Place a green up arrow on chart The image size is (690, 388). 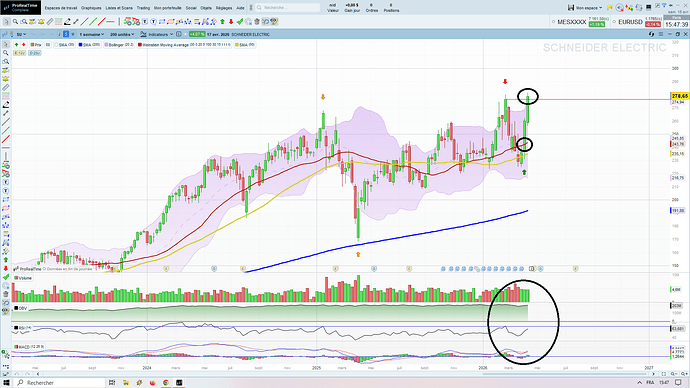click(x=222, y=22)
